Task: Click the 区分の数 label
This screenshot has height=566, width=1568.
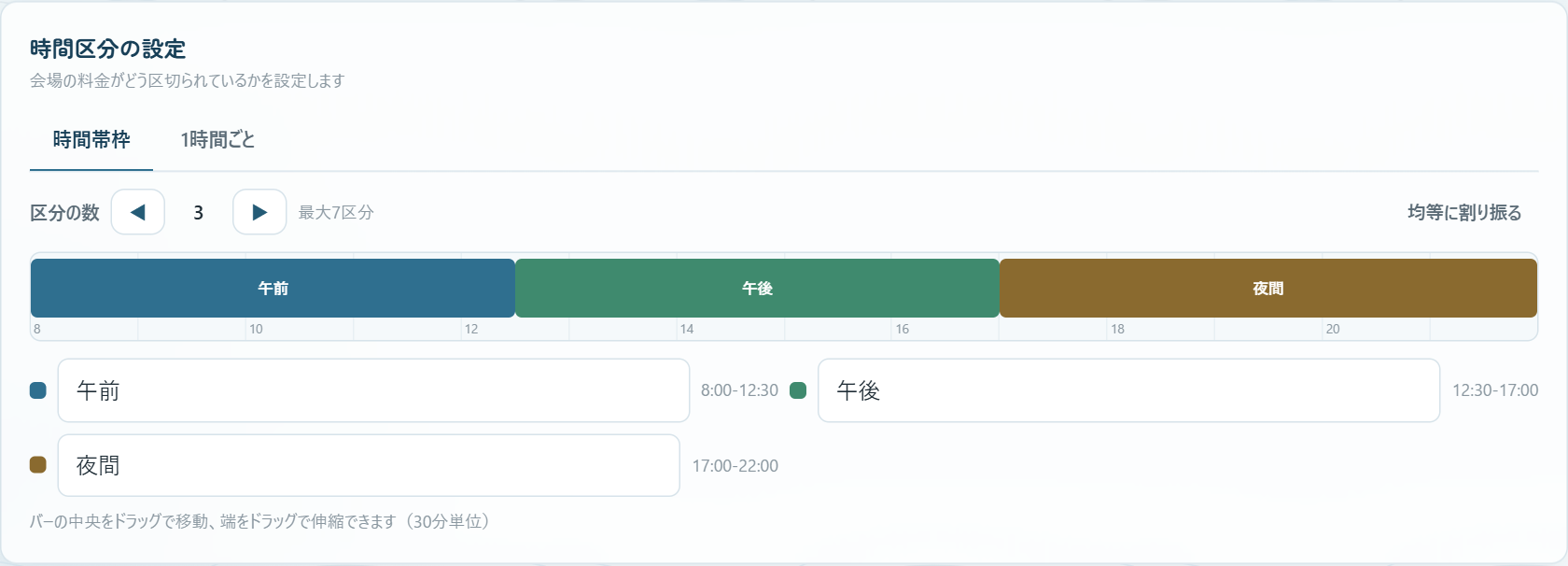Action: tap(64, 213)
